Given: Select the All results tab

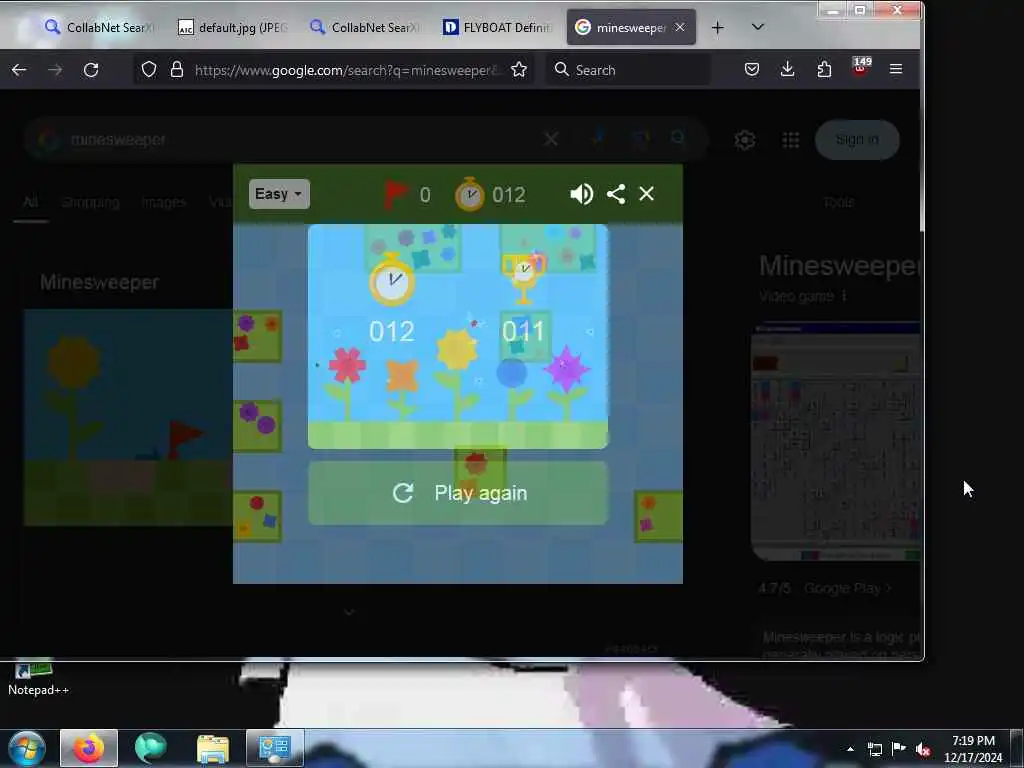Looking at the screenshot, I should tap(31, 202).
